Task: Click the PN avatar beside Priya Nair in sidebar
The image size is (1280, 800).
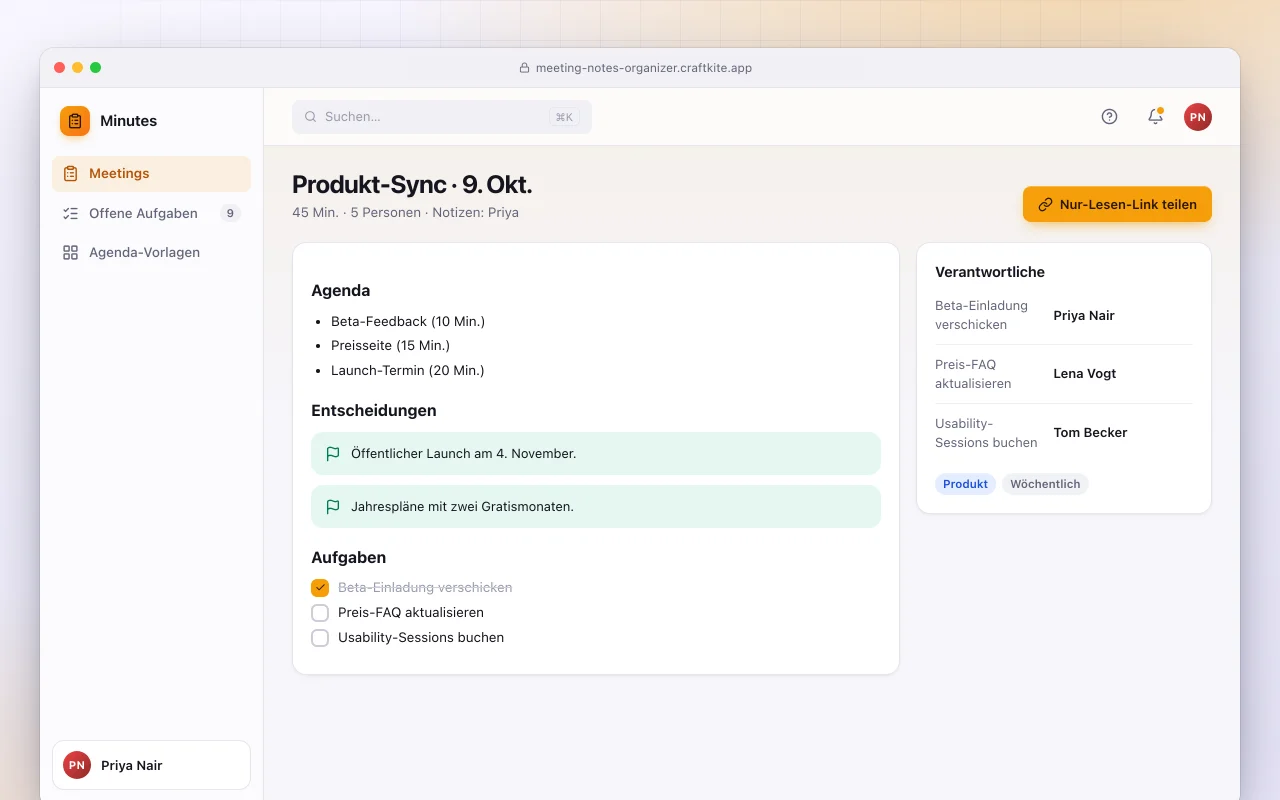Action: point(77,765)
